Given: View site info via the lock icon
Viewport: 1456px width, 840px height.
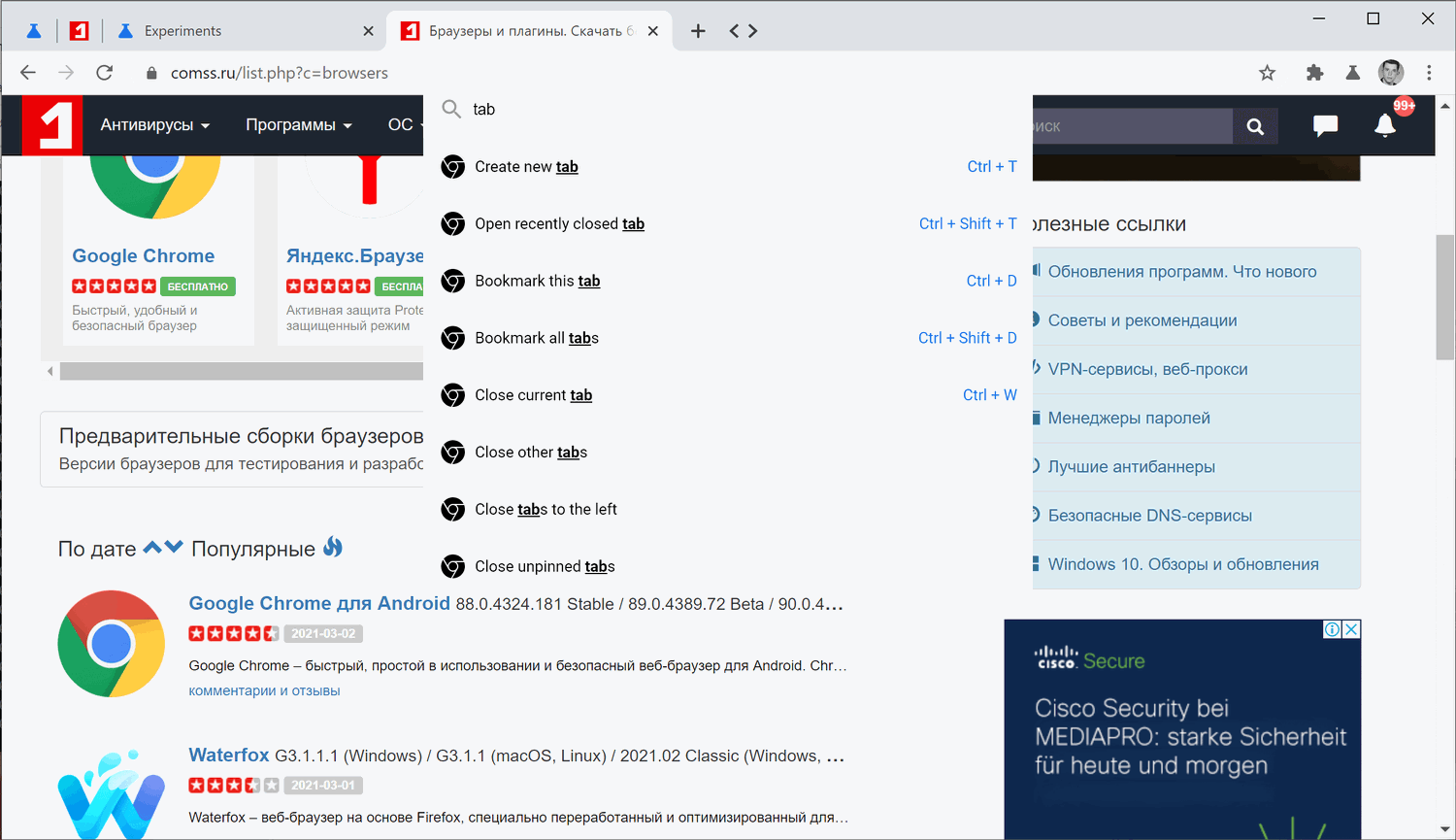Looking at the screenshot, I should click(x=151, y=73).
